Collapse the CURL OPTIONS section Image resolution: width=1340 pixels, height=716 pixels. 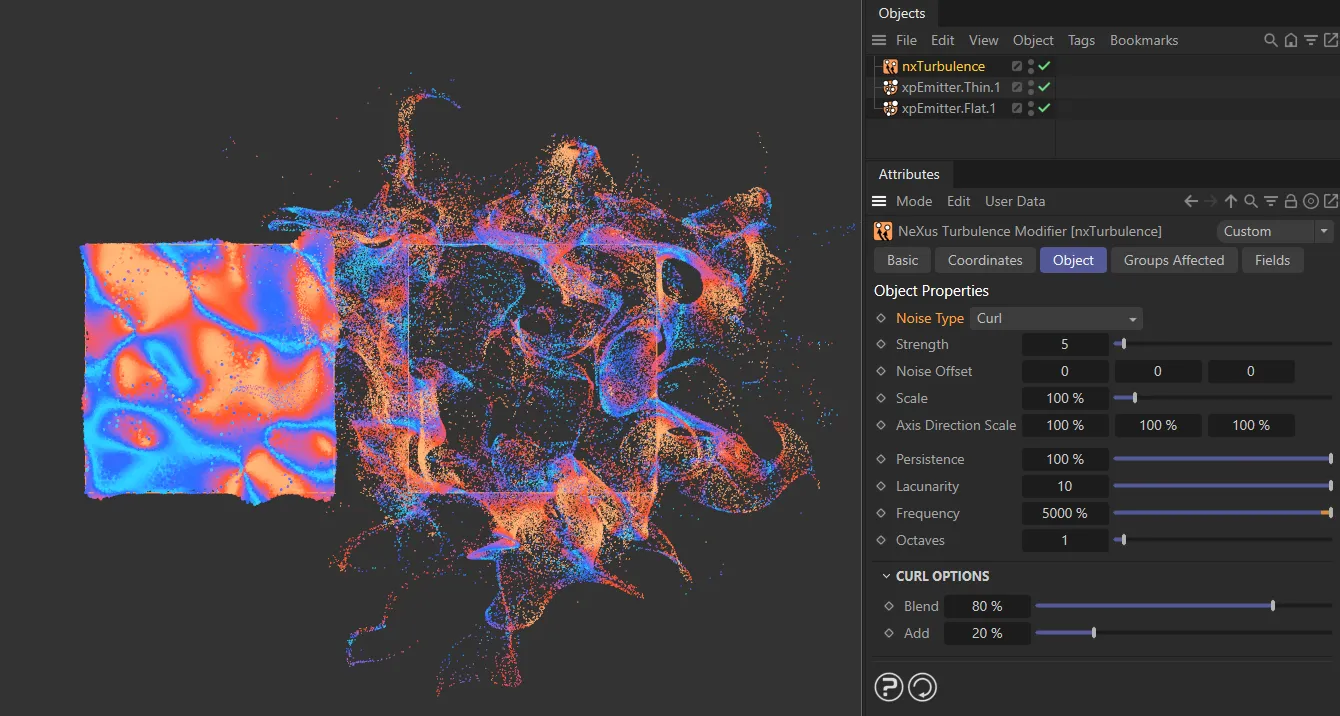click(885, 576)
